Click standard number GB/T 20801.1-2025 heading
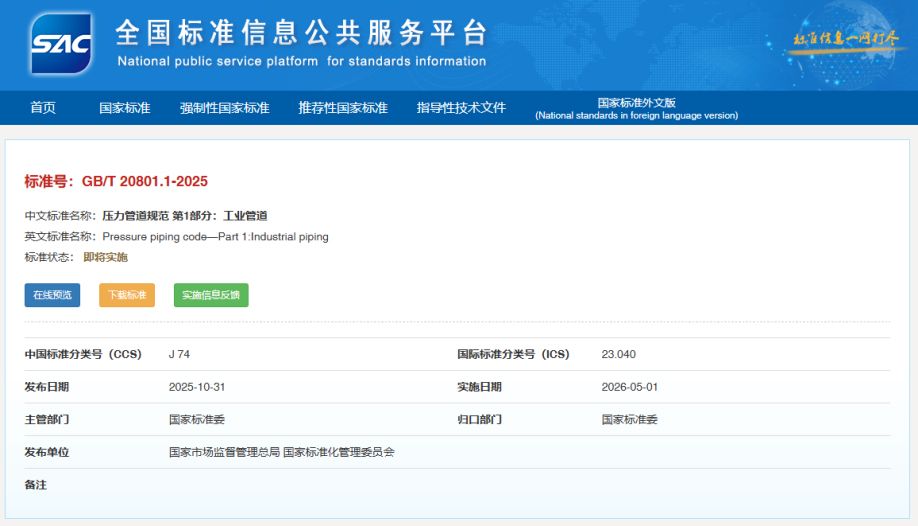 coord(116,181)
